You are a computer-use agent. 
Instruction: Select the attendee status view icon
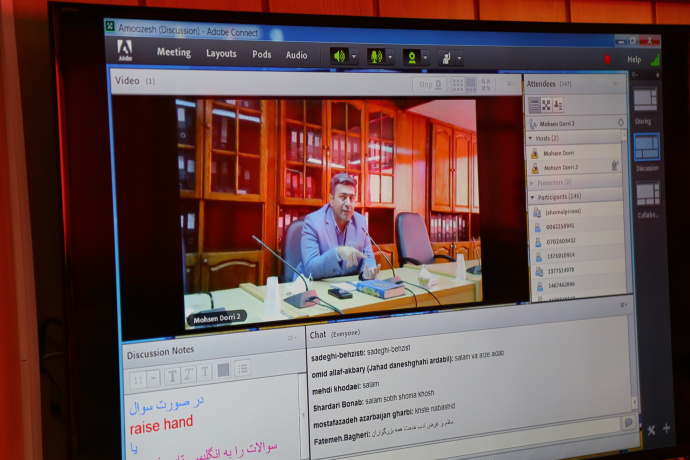click(x=557, y=105)
